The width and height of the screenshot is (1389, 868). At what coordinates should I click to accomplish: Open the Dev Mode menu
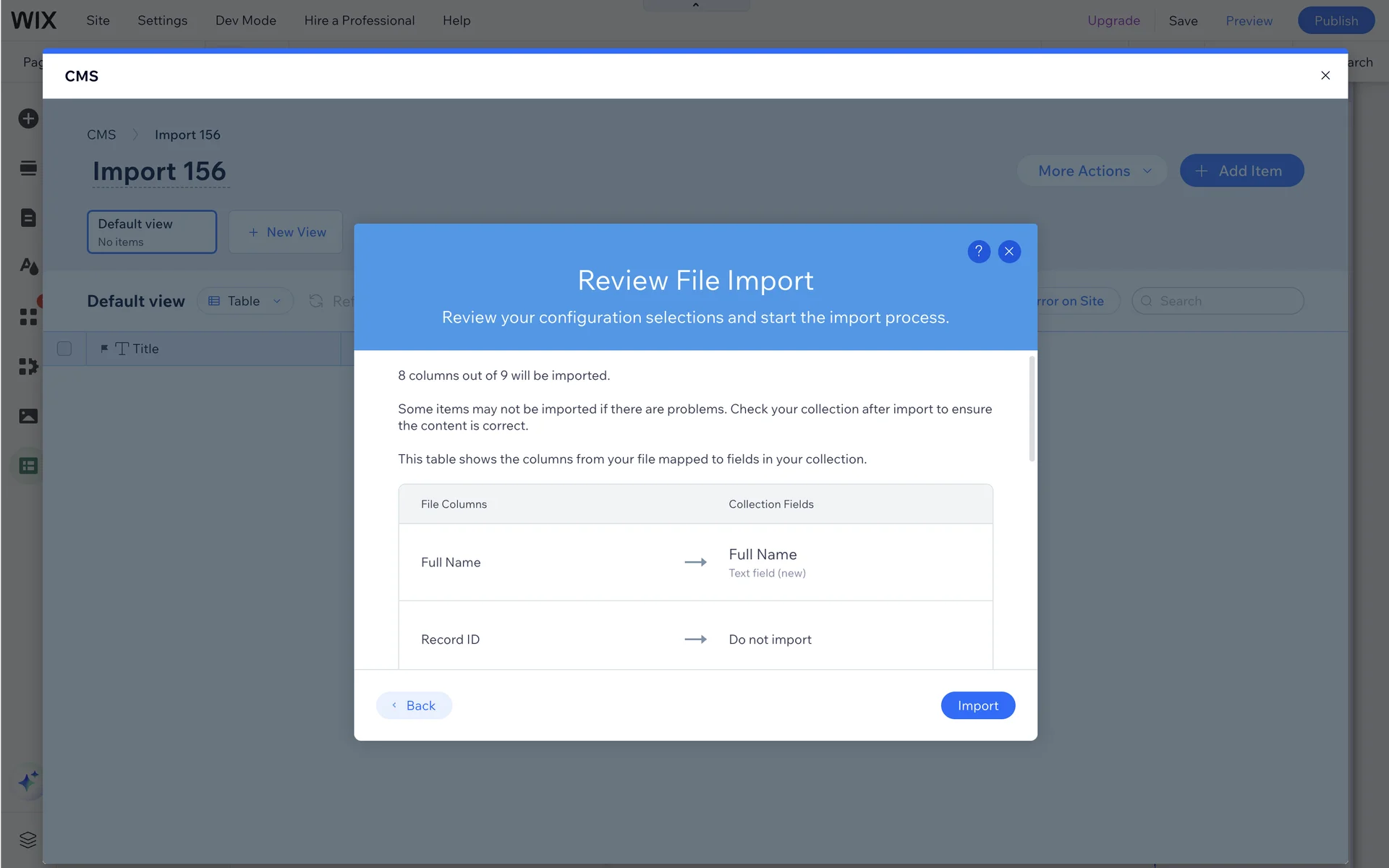tap(245, 20)
